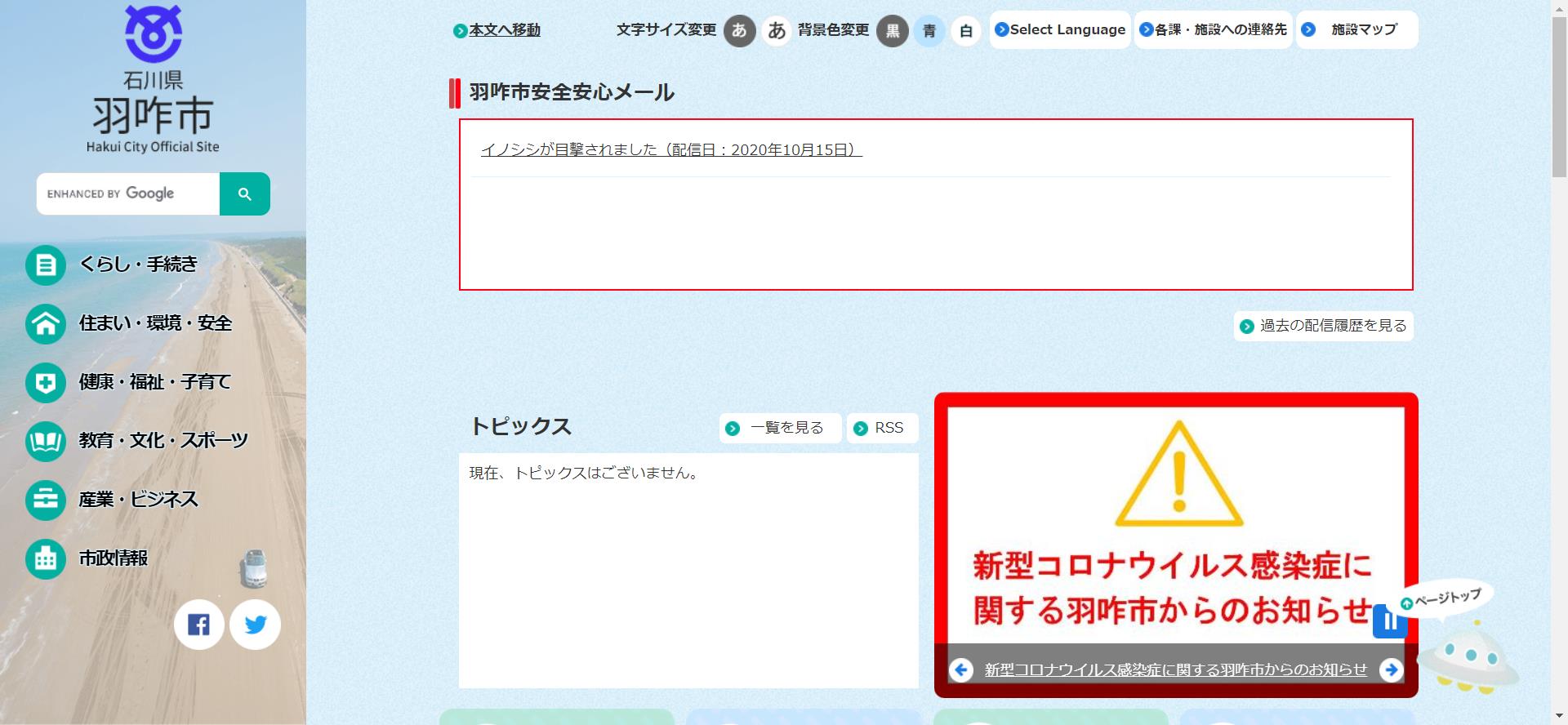Click the green search magnifier button
The height and width of the screenshot is (725, 1568).
click(x=245, y=193)
